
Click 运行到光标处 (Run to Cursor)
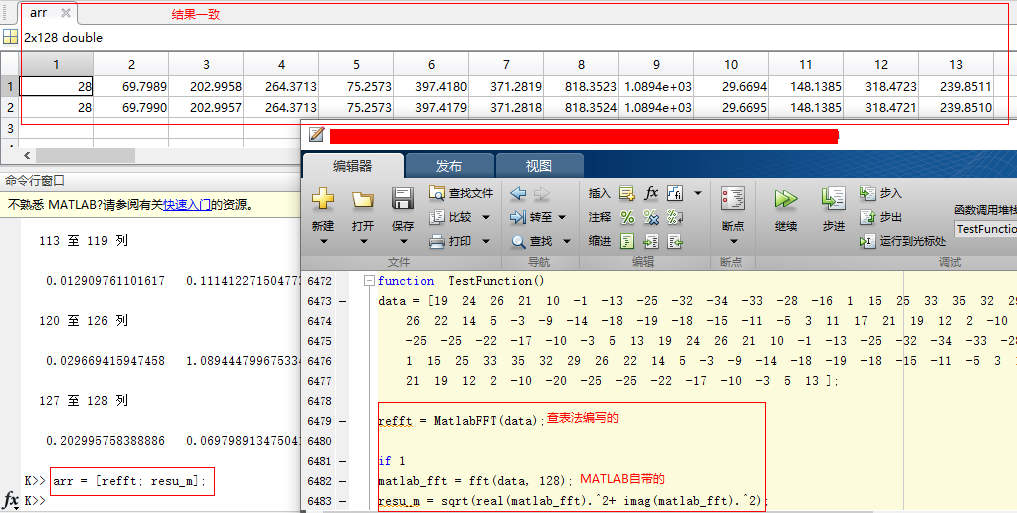click(903, 241)
